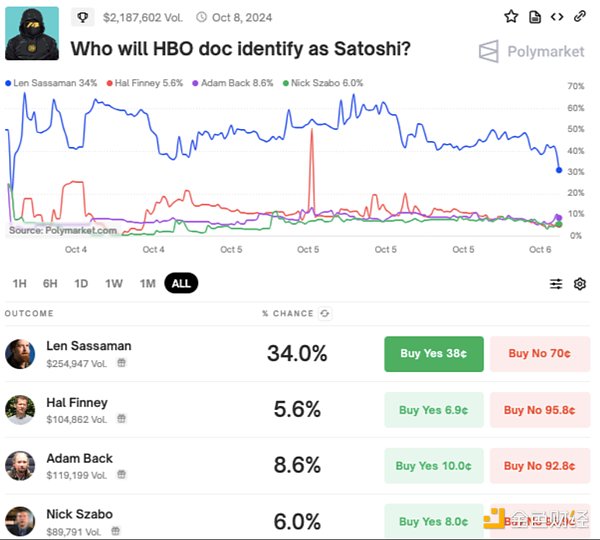Open the document/rules icon

[x=535, y=17]
